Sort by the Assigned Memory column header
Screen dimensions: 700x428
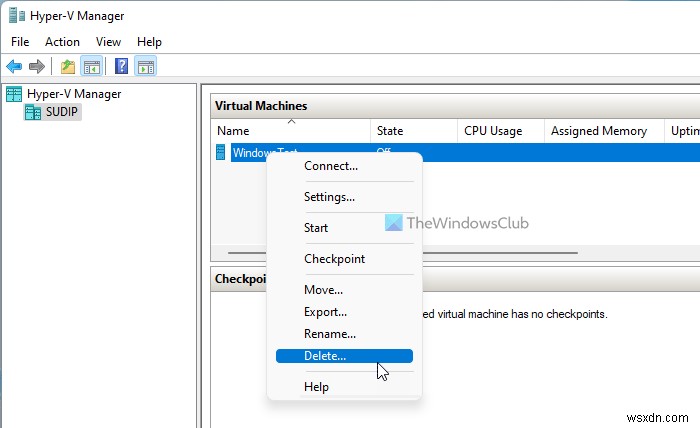(x=604, y=131)
